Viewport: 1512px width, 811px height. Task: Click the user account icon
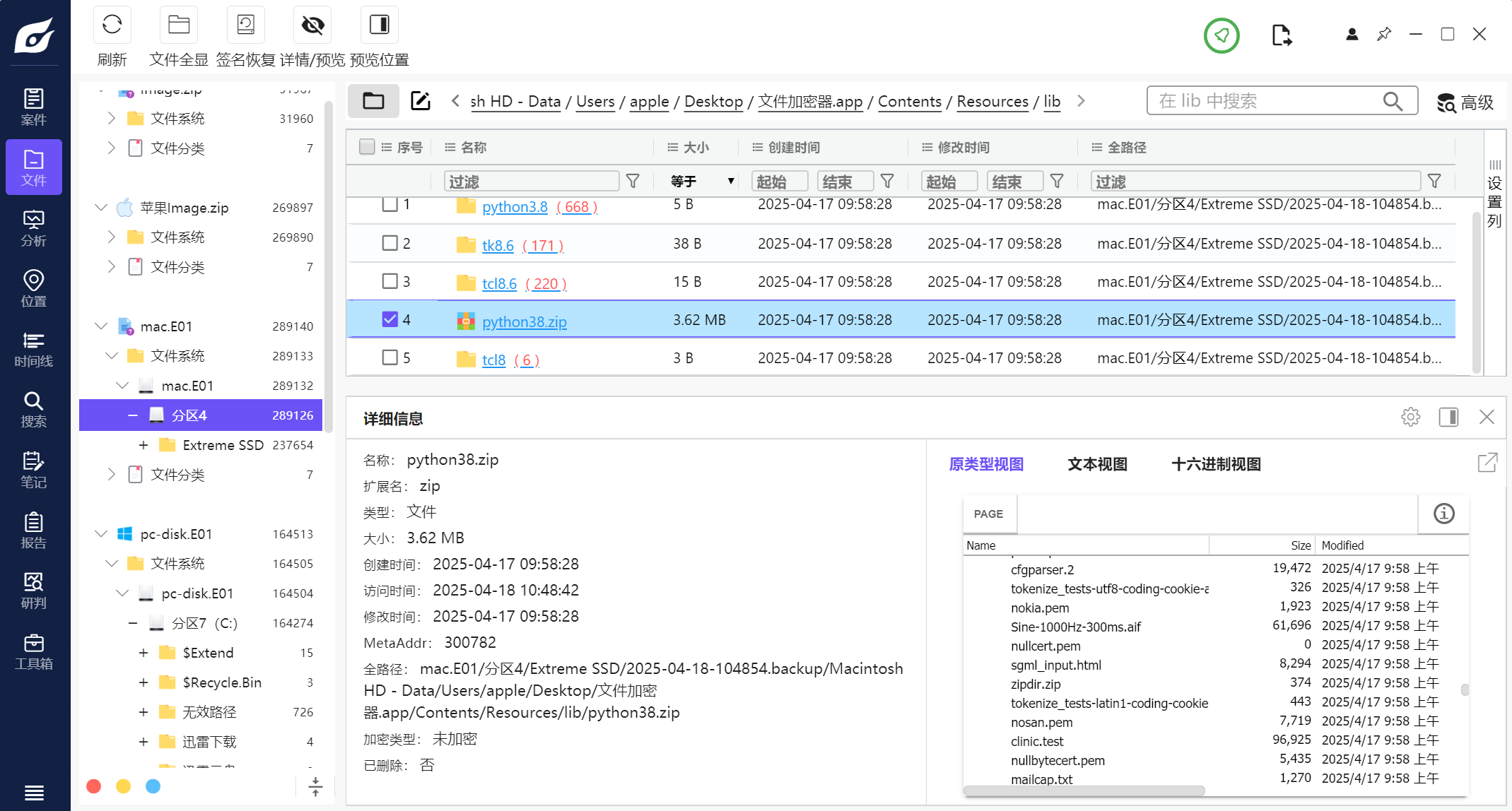pyautogui.click(x=1352, y=34)
